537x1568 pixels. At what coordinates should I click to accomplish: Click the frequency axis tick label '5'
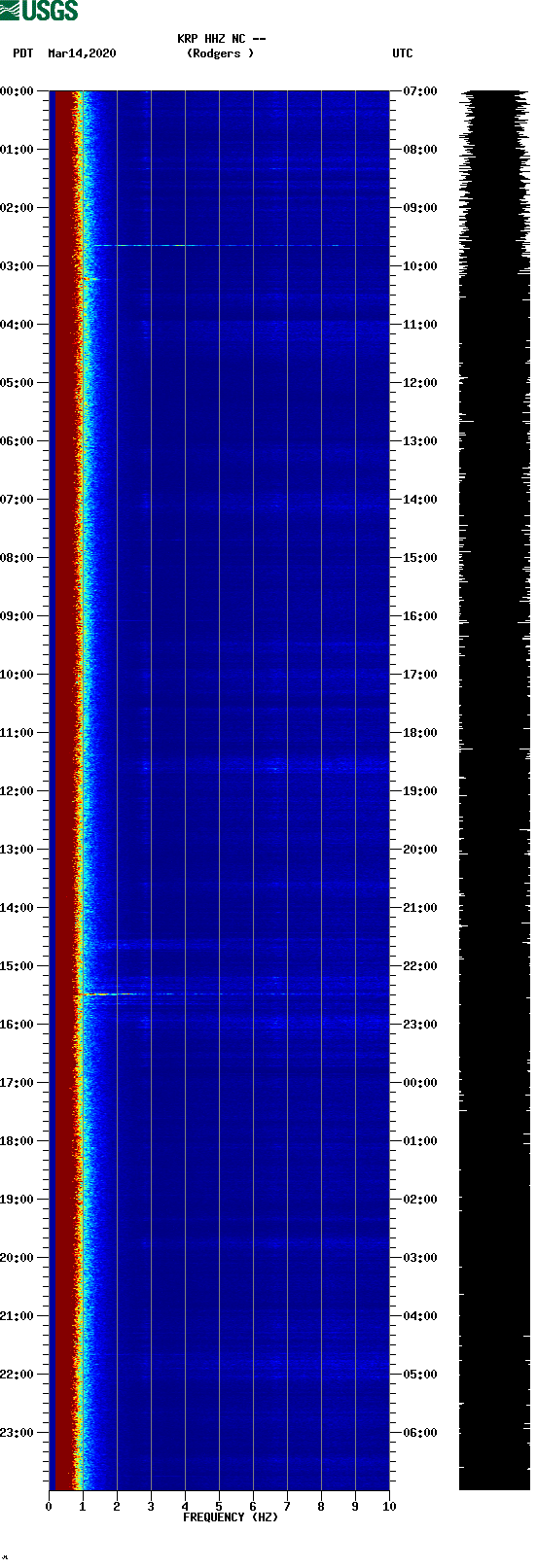point(219,1507)
